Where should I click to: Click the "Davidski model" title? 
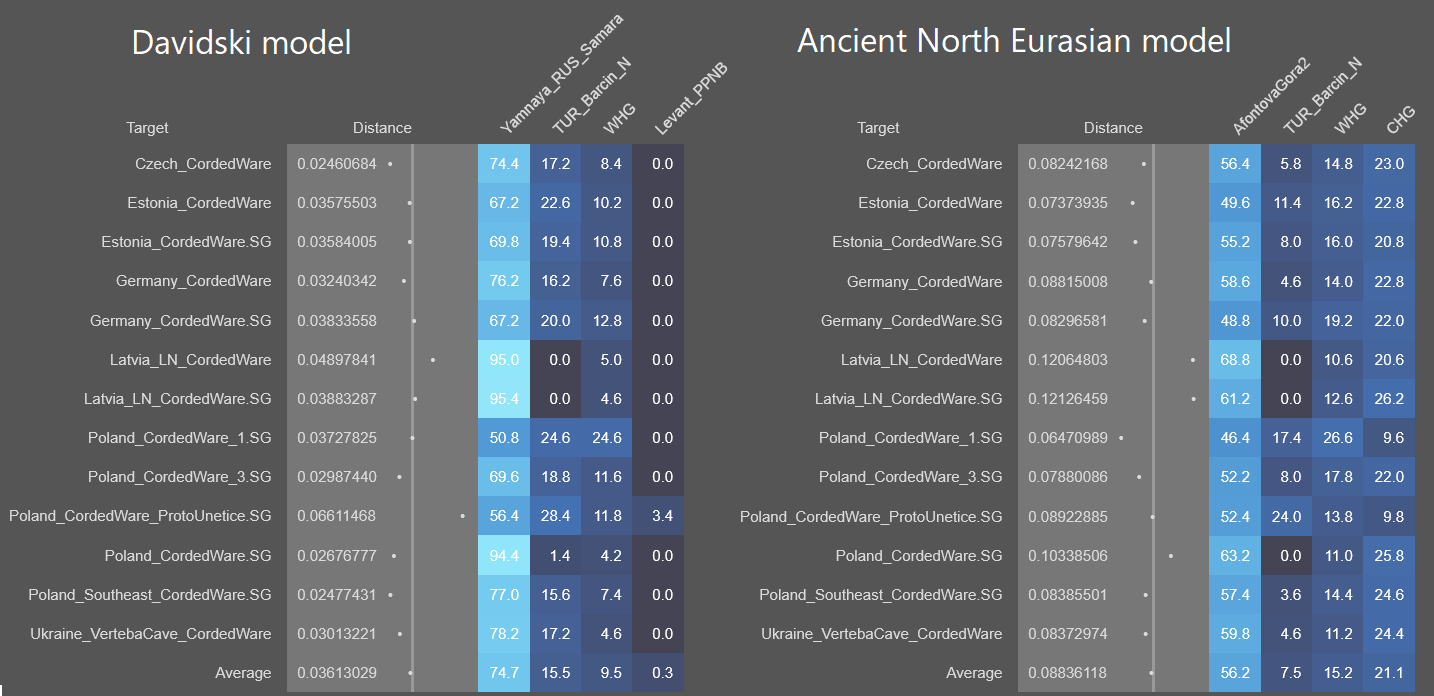coord(241,43)
